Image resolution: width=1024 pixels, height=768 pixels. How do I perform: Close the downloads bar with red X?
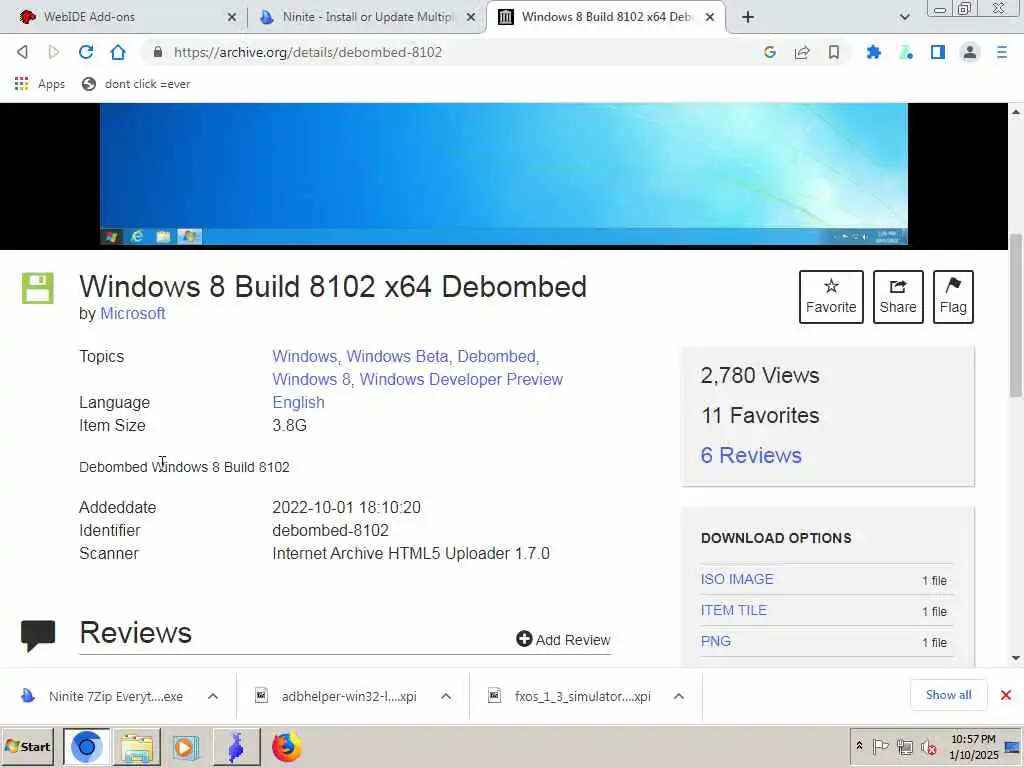pos(1006,695)
